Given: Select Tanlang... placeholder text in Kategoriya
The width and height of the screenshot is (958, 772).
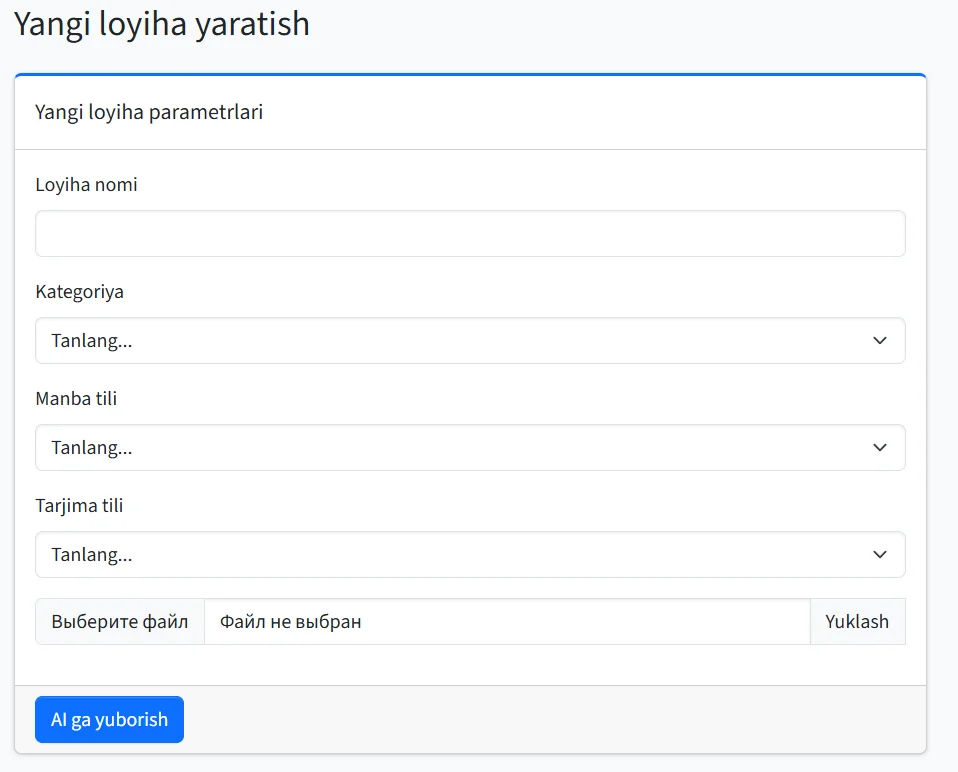Looking at the screenshot, I should pos(92,341).
